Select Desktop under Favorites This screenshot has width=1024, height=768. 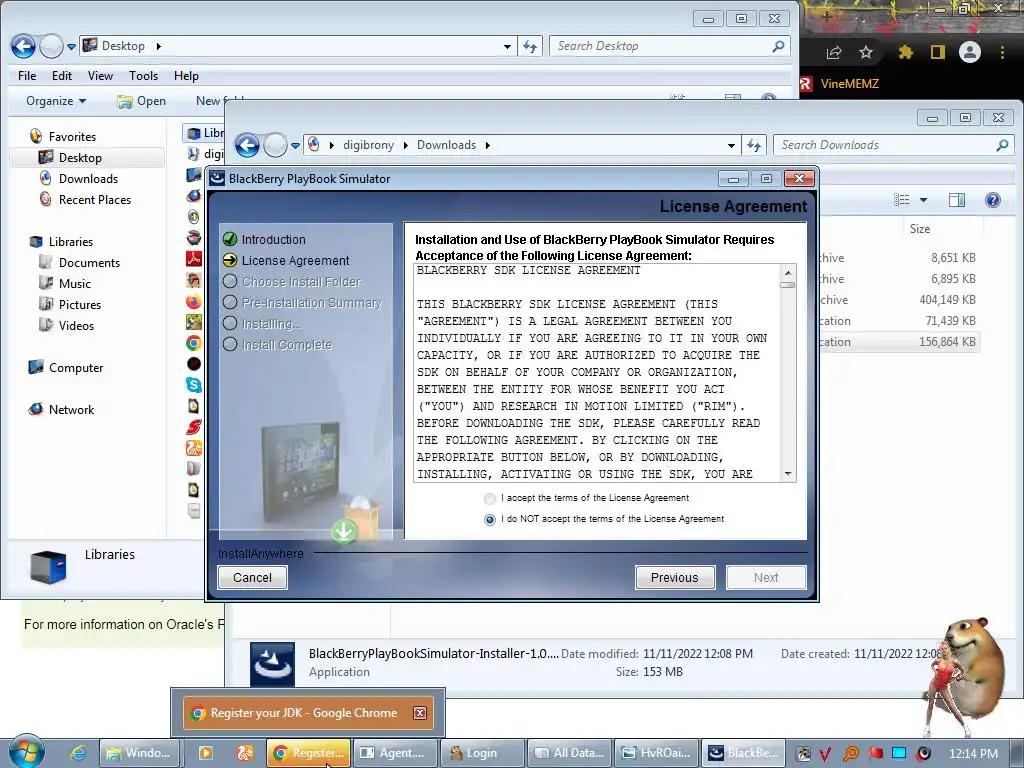(x=80, y=157)
